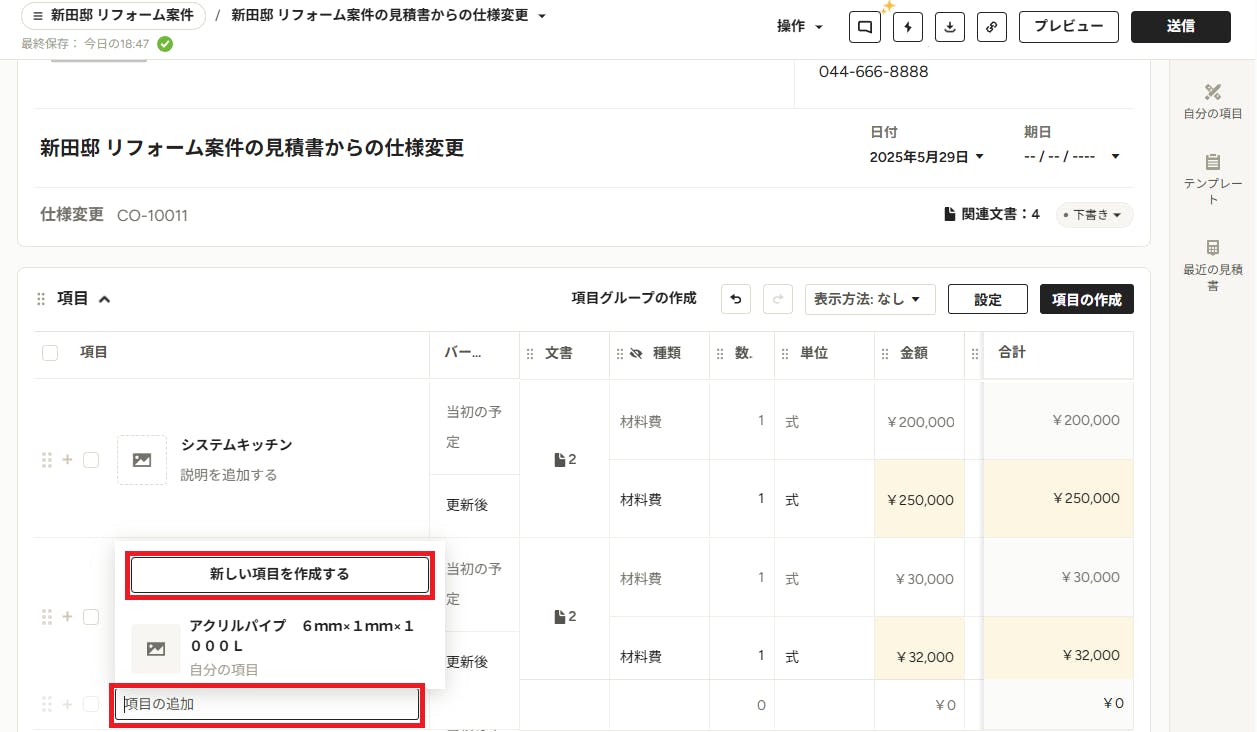Screen dimensions: 1257x732
Task: Click システムキッチン image placeholder thumbnail
Action: 142,460
